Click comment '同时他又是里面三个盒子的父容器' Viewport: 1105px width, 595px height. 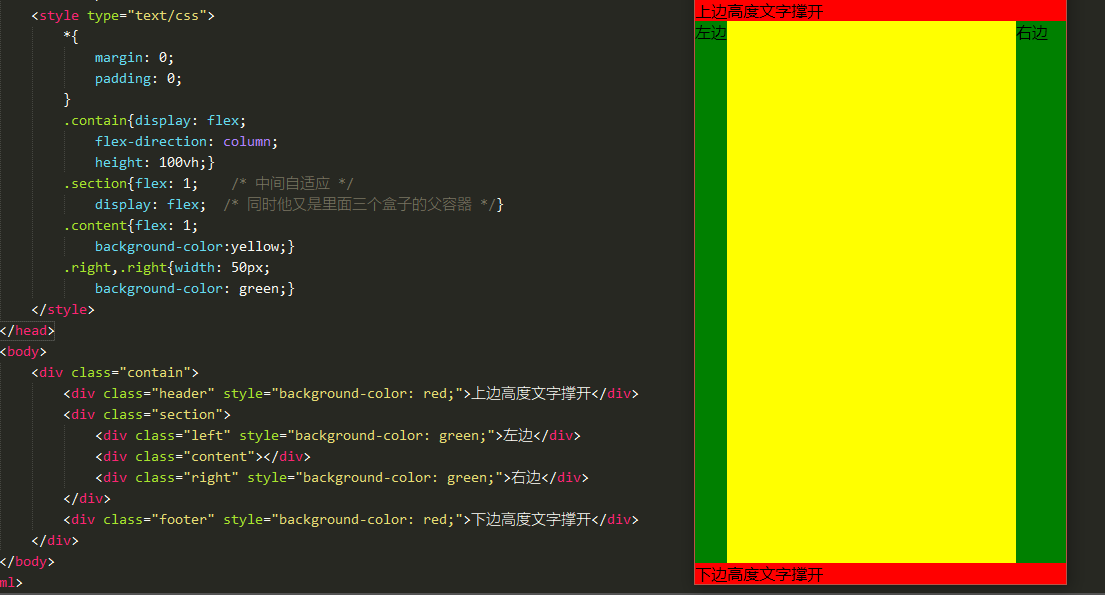point(359,204)
